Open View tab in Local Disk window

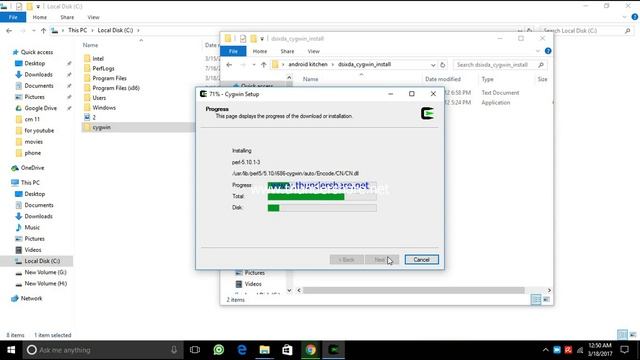point(93,17)
